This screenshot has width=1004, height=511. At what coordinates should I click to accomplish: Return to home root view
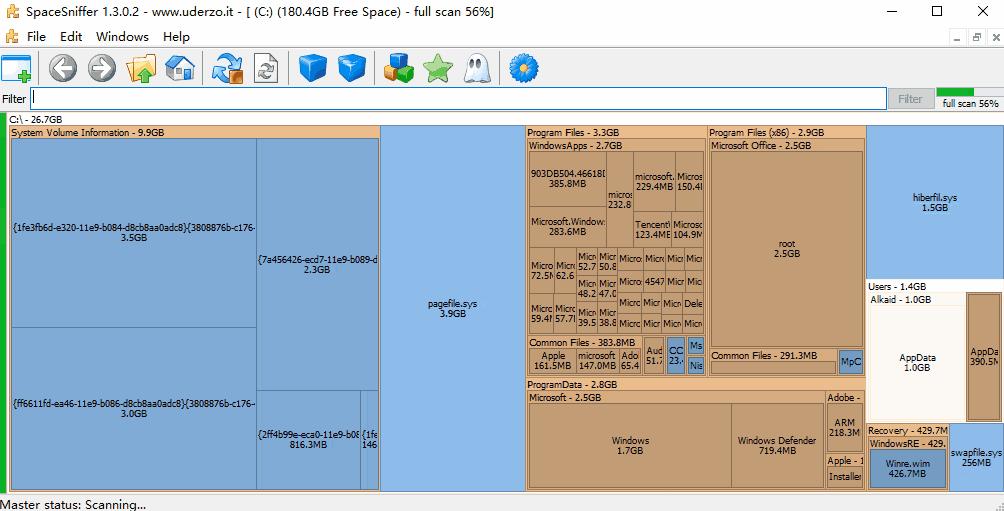pos(180,68)
